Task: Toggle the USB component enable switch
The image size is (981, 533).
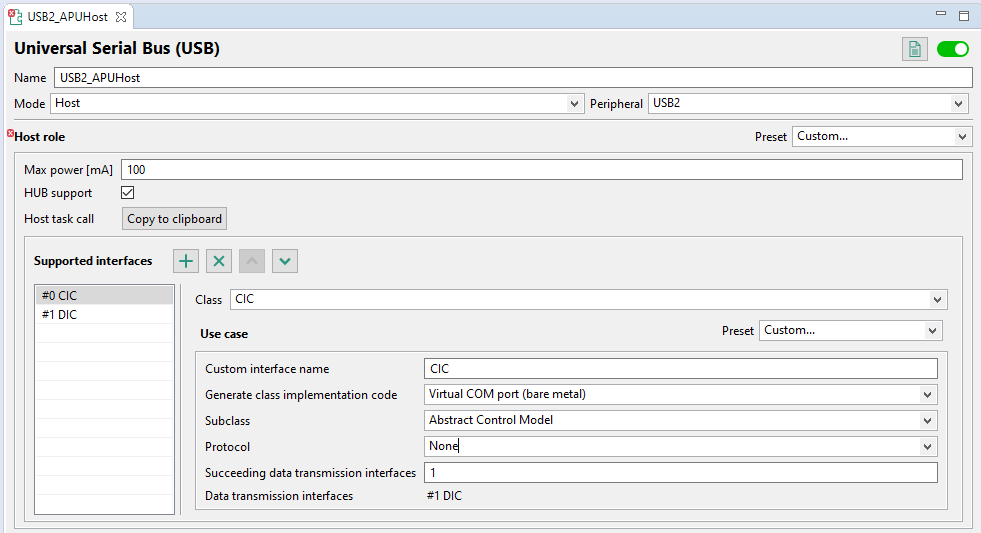Action: point(952,49)
